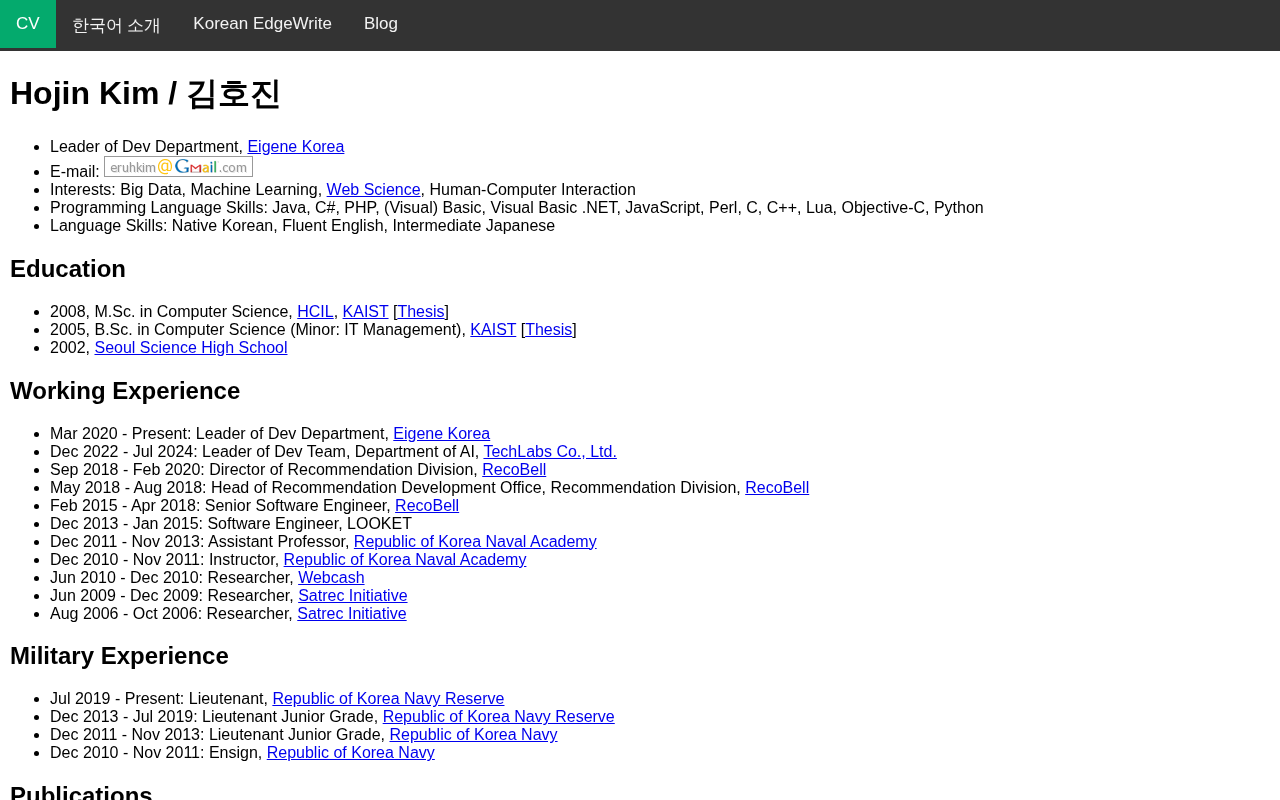Open Republic of Korea Navy link on Ensign line

coord(351,753)
